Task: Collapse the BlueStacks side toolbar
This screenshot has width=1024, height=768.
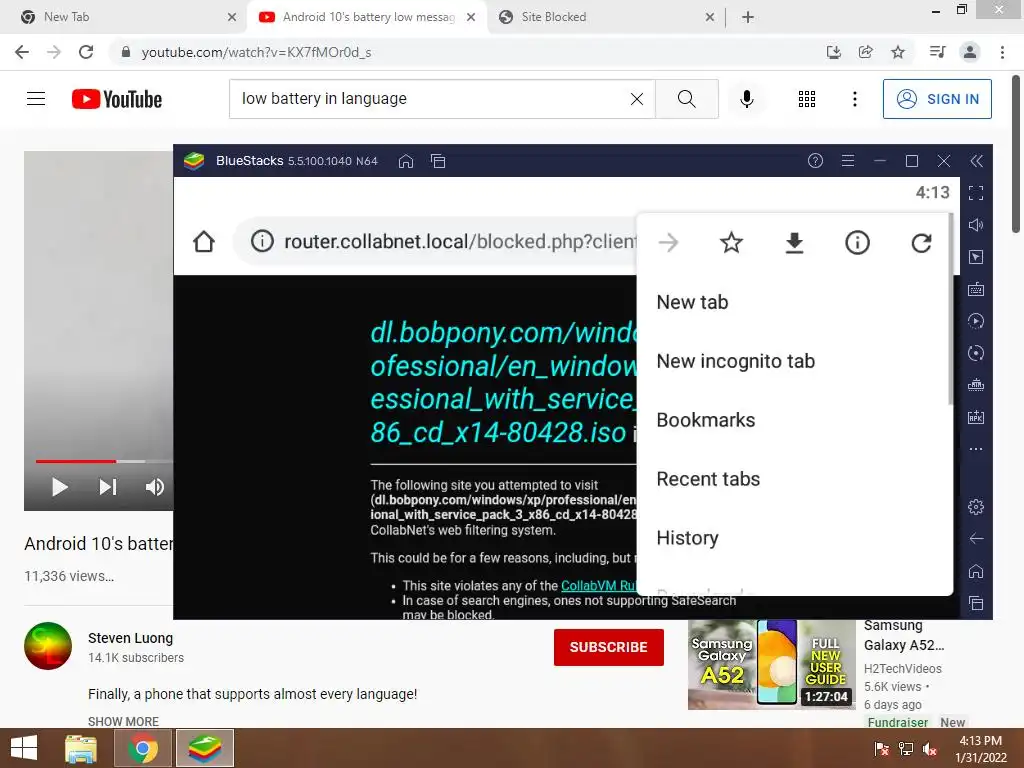Action: [x=976, y=161]
